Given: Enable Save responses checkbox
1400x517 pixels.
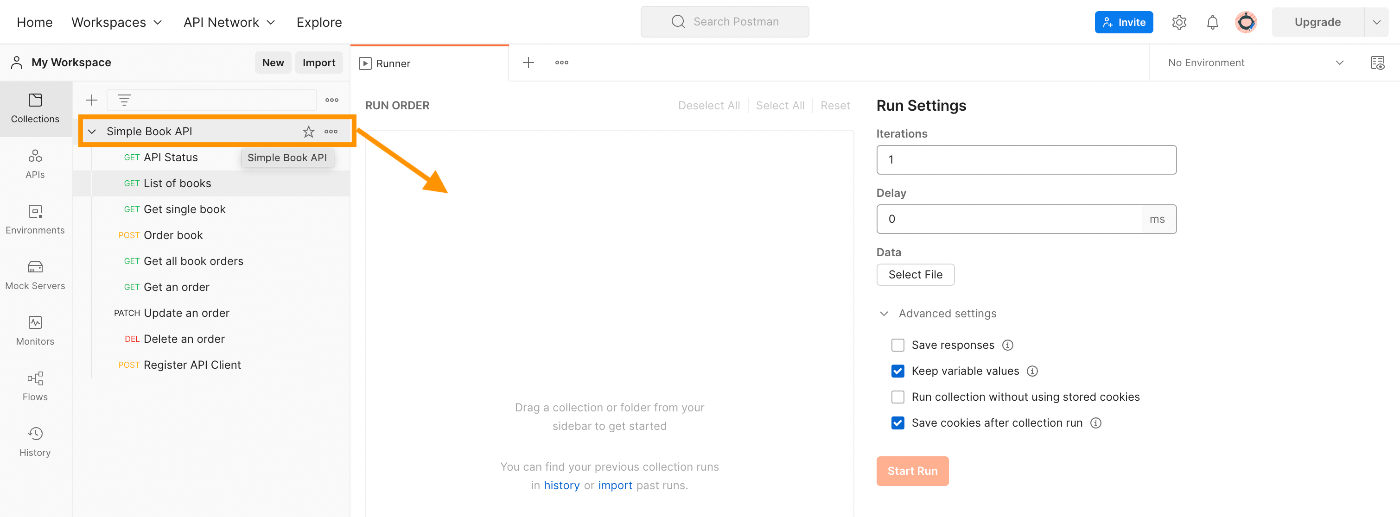Looking at the screenshot, I should click(x=898, y=345).
